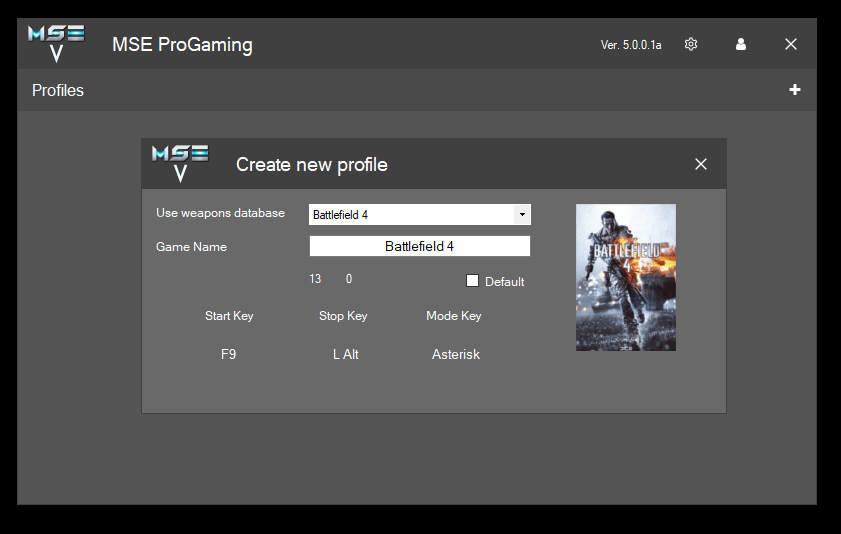Add a profile with the plus icon
This screenshot has height=534, width=841.
pos(795,90)
